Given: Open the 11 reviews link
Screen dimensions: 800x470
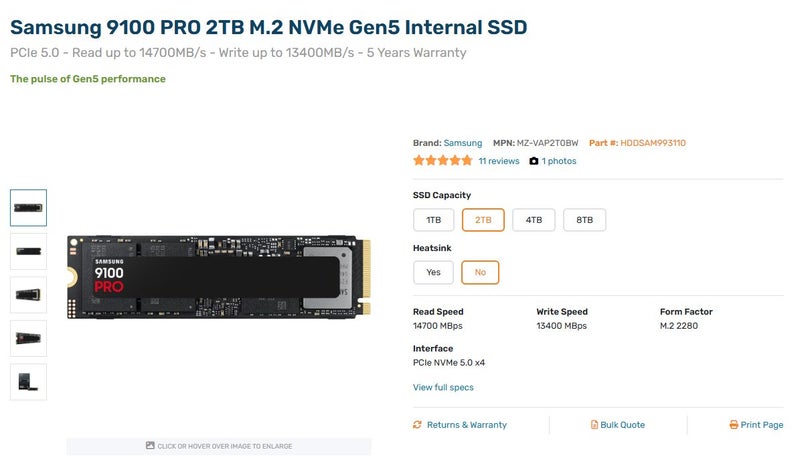Looking at the screenshot, I should [x=499, y=161].
